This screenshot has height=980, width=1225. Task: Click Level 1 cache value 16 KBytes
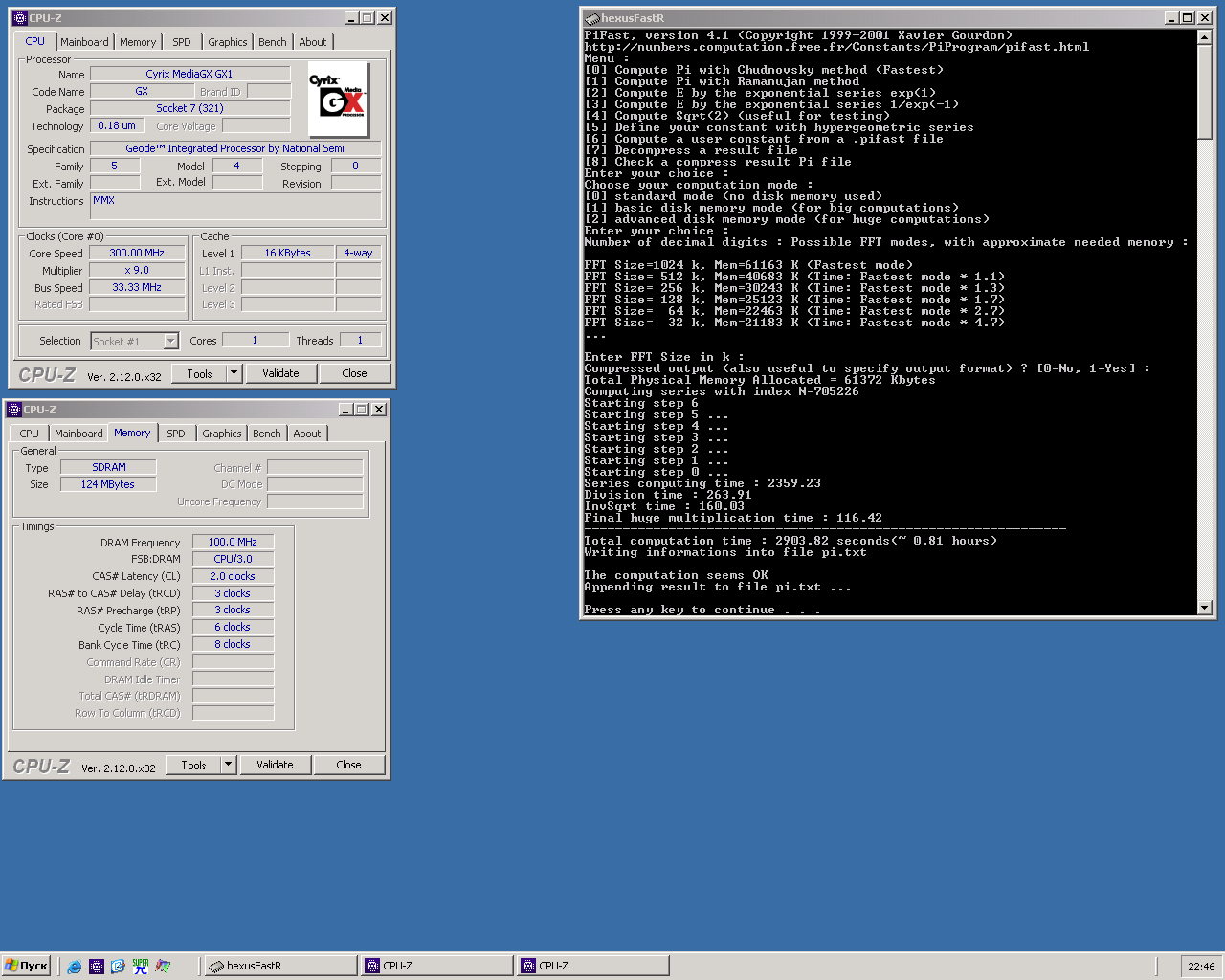point(287,254)
